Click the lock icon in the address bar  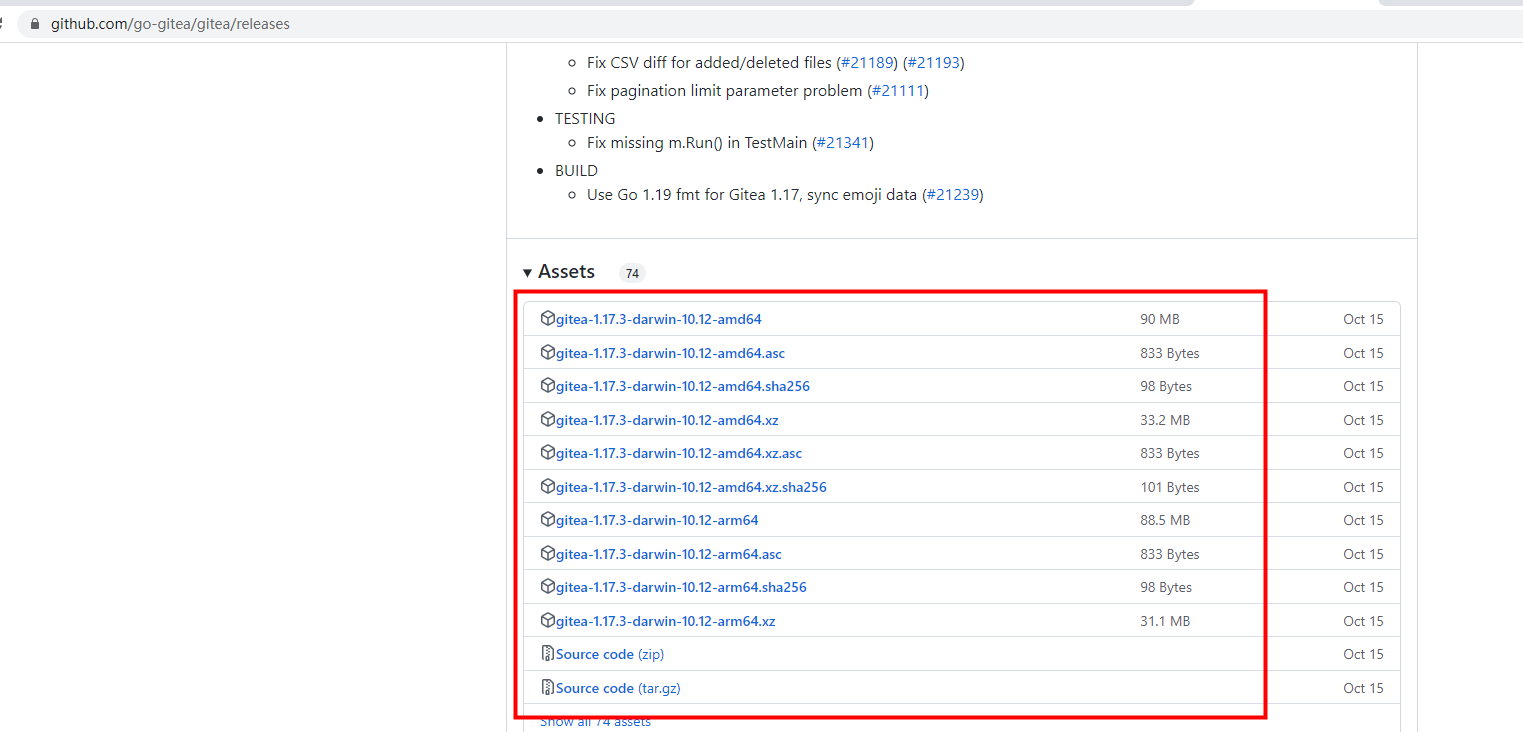coord(35,24)
